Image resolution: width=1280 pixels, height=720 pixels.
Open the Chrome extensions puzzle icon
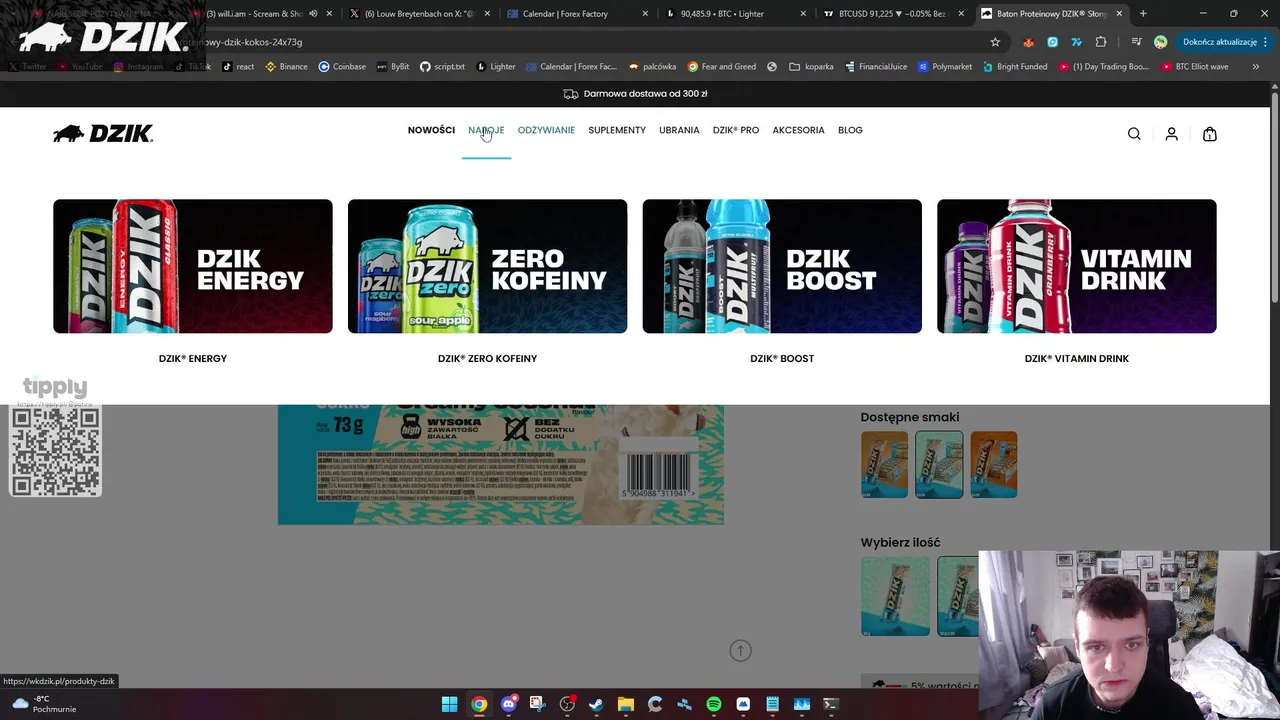(1101, 42)
